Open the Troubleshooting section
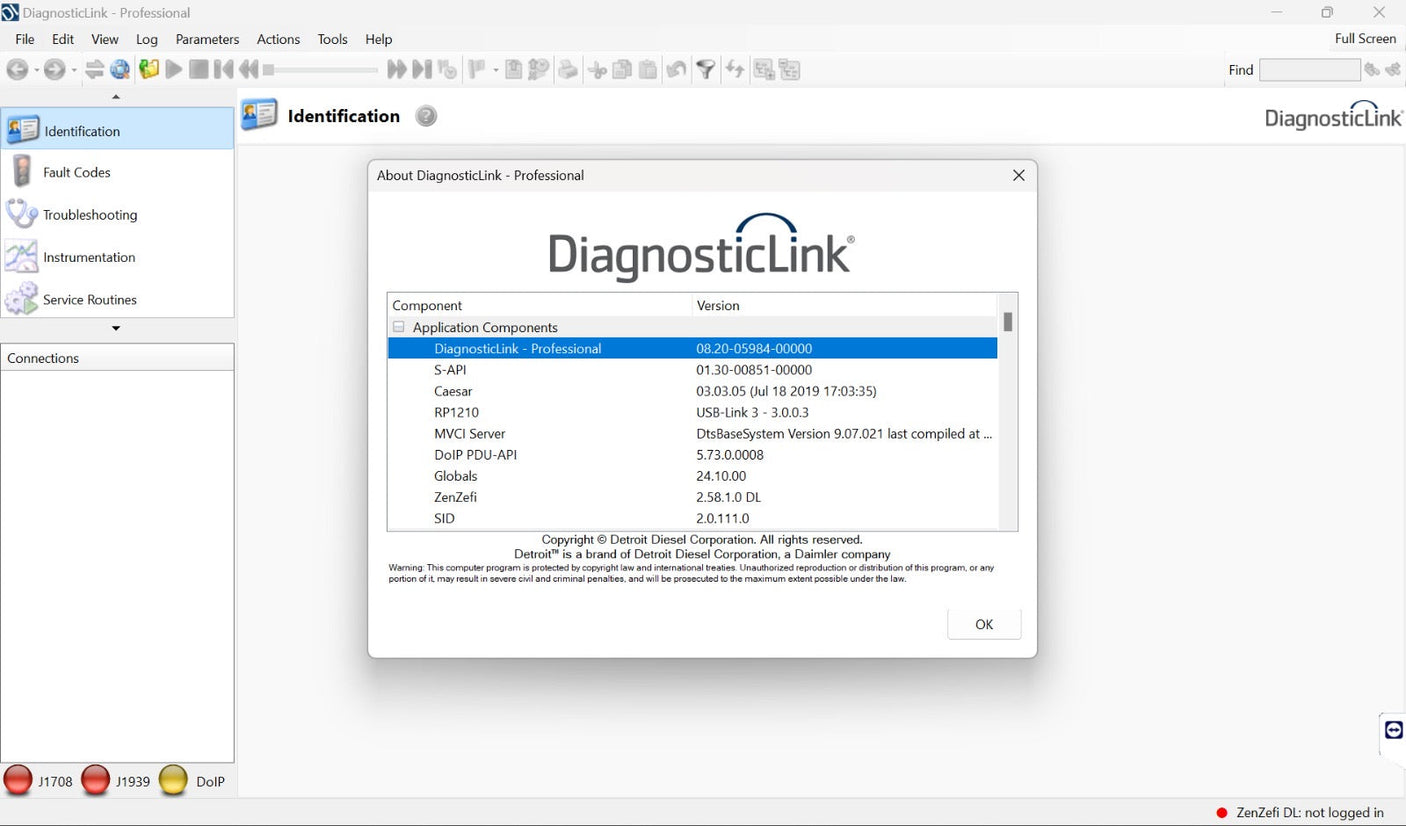 pos(90,214)
